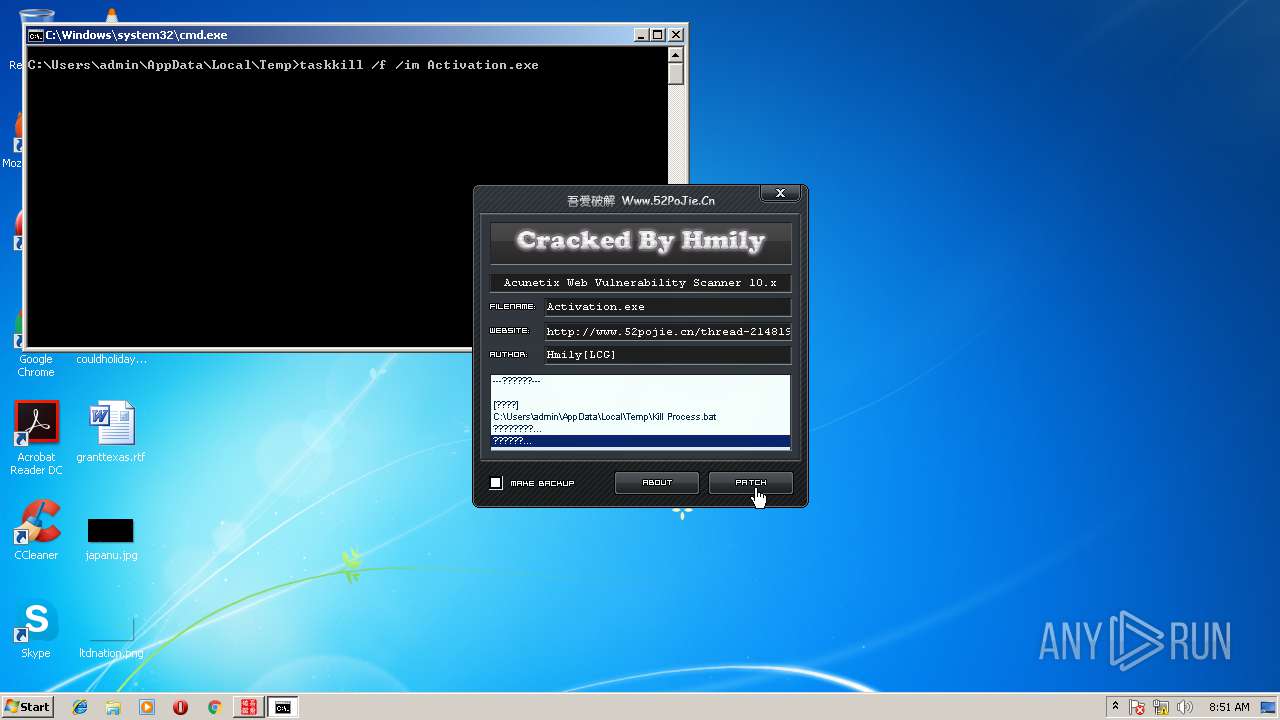Select the couldholiday desktop file label
Screen dimensions: 1280x720
(x=111, y=359)
